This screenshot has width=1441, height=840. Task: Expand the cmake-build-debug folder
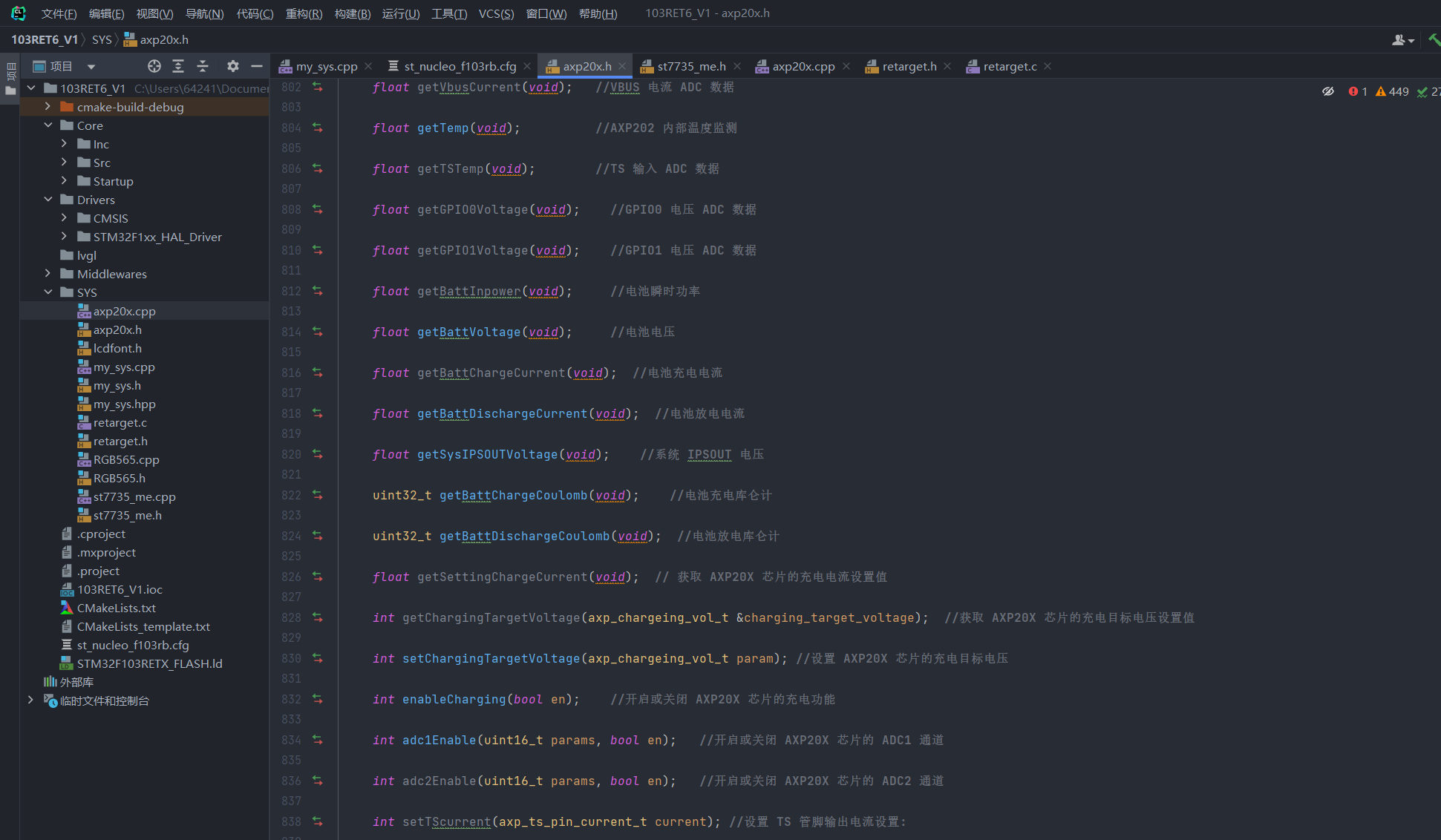pyautogui.click(x=48, y=107)
